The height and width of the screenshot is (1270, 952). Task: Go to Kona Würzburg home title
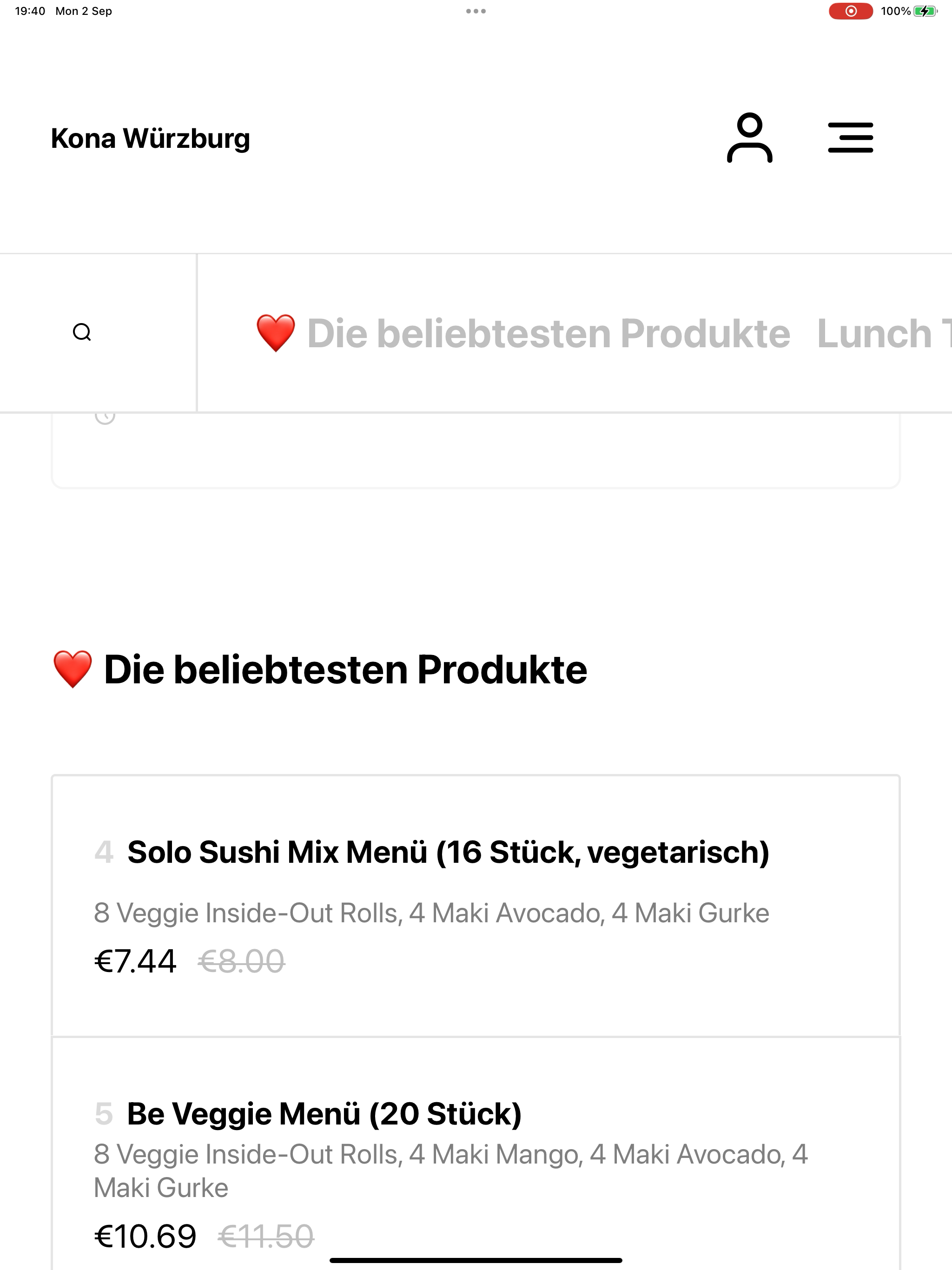[151, 139]
